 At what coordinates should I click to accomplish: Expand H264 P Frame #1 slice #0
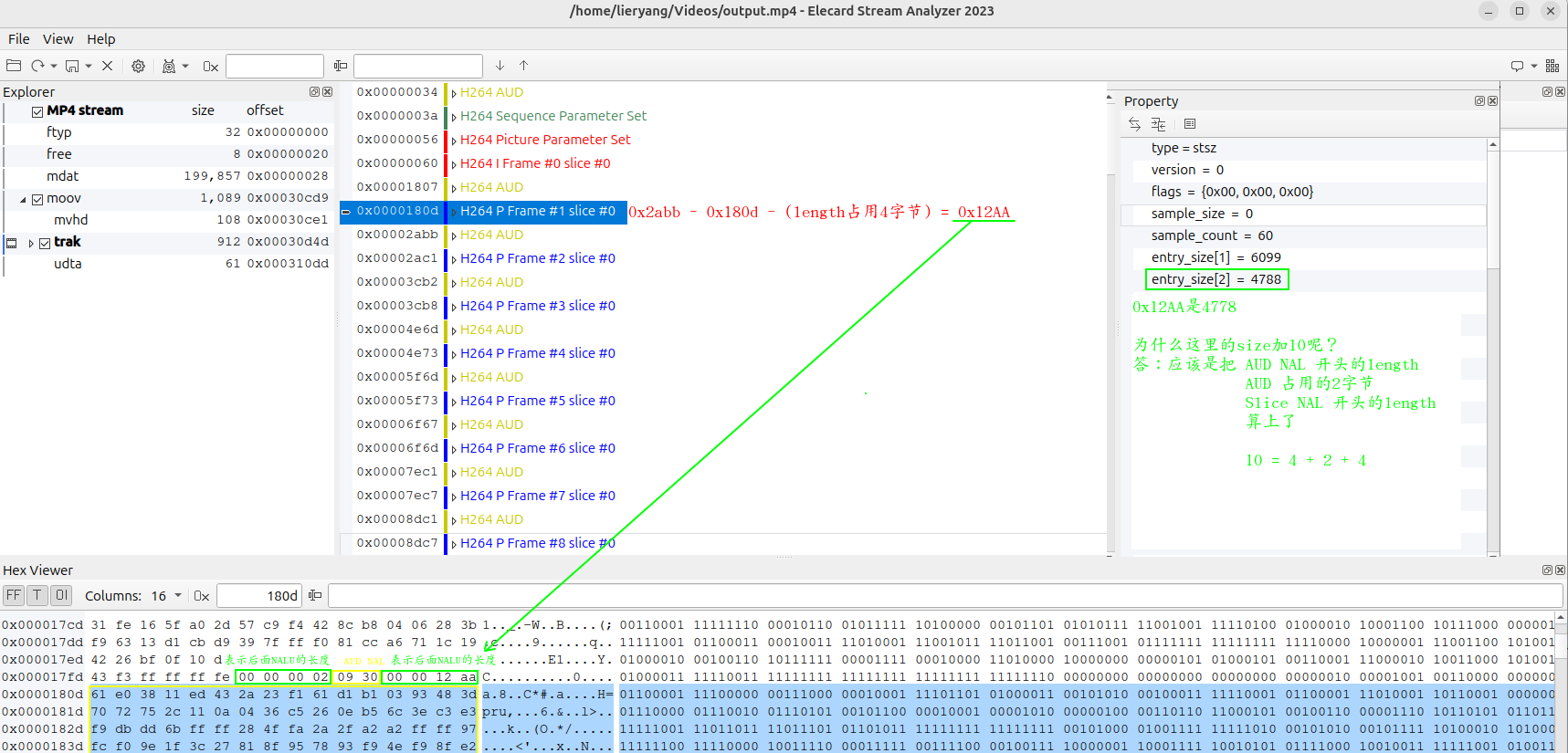454,212
